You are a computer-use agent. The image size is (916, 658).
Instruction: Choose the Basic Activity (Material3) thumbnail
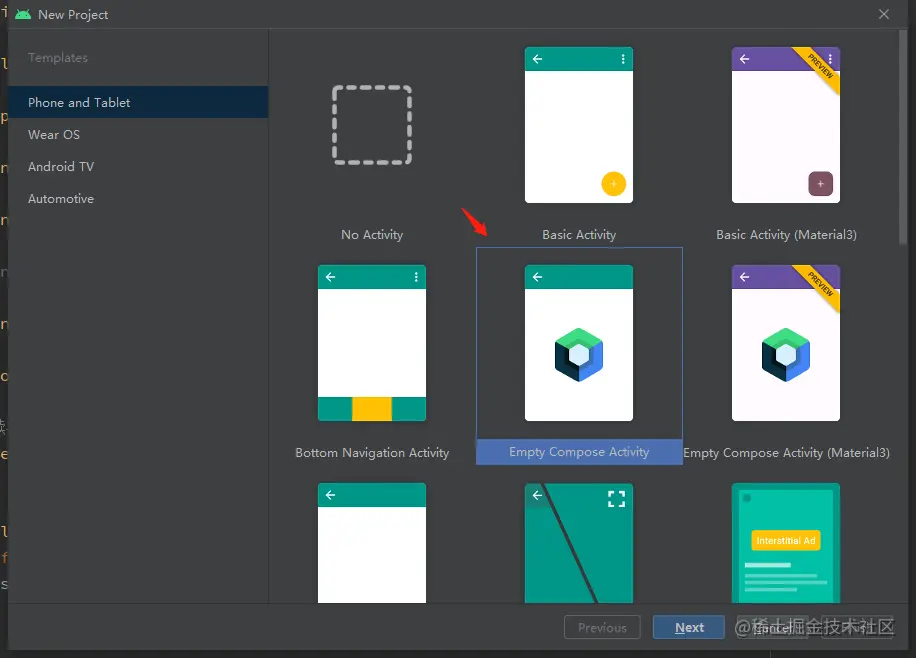[786, 125]
